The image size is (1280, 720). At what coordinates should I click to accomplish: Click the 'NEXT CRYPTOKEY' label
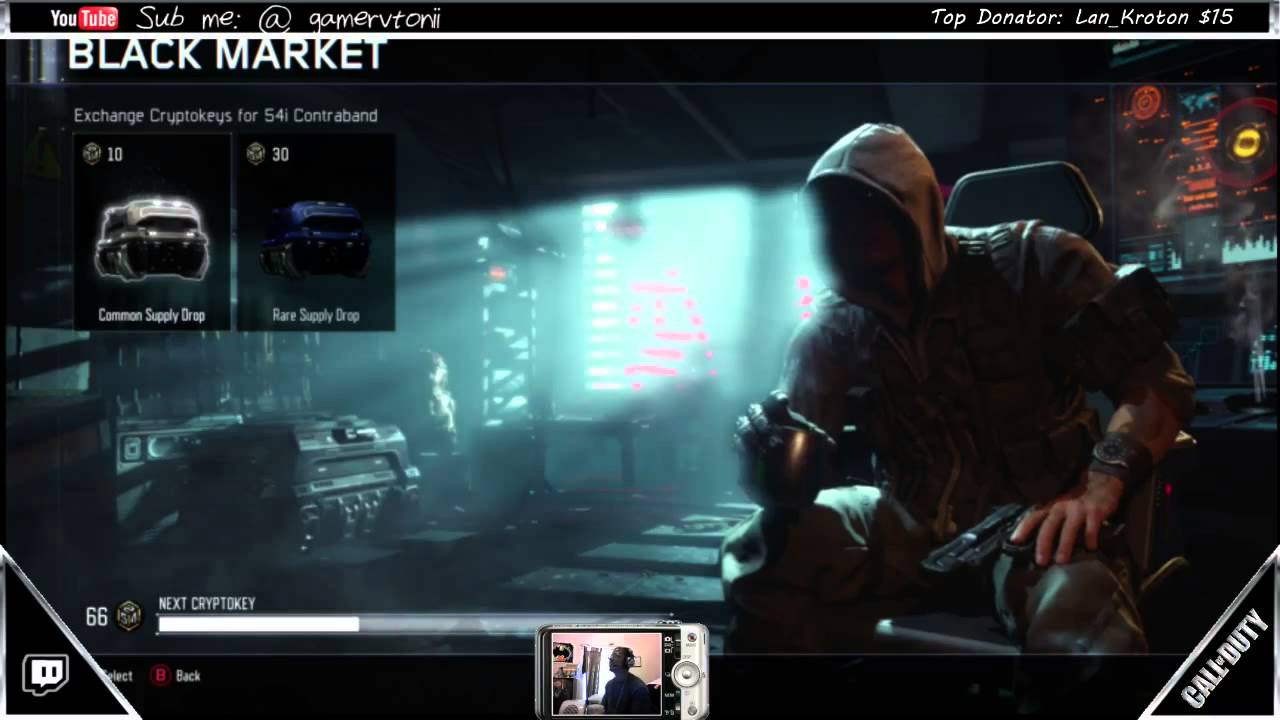[207, 604]
